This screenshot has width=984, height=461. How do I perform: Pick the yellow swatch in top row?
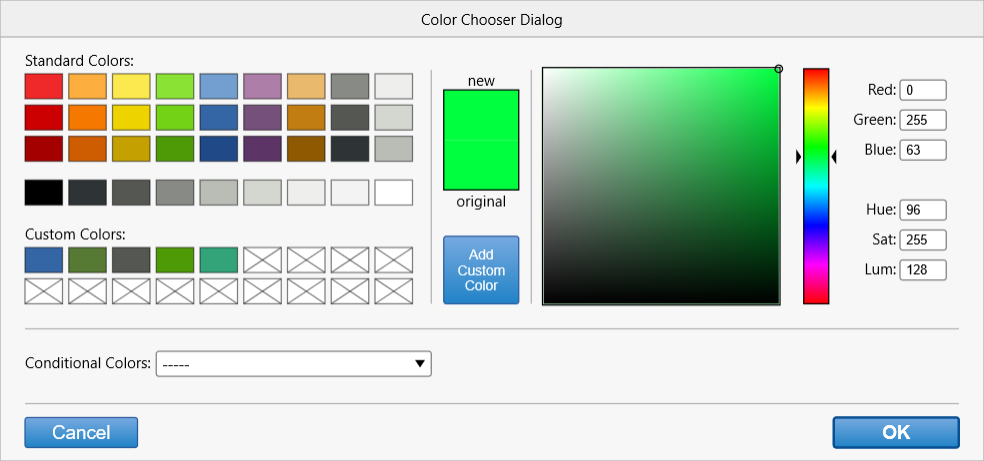131,86
